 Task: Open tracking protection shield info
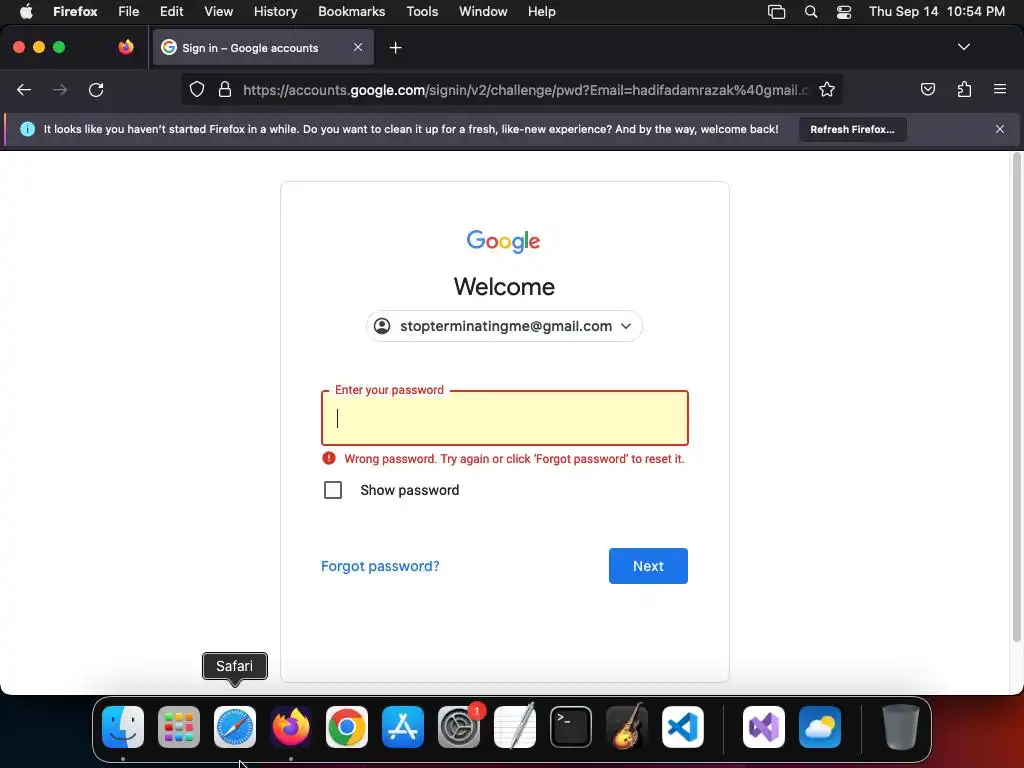coord(197,89)
